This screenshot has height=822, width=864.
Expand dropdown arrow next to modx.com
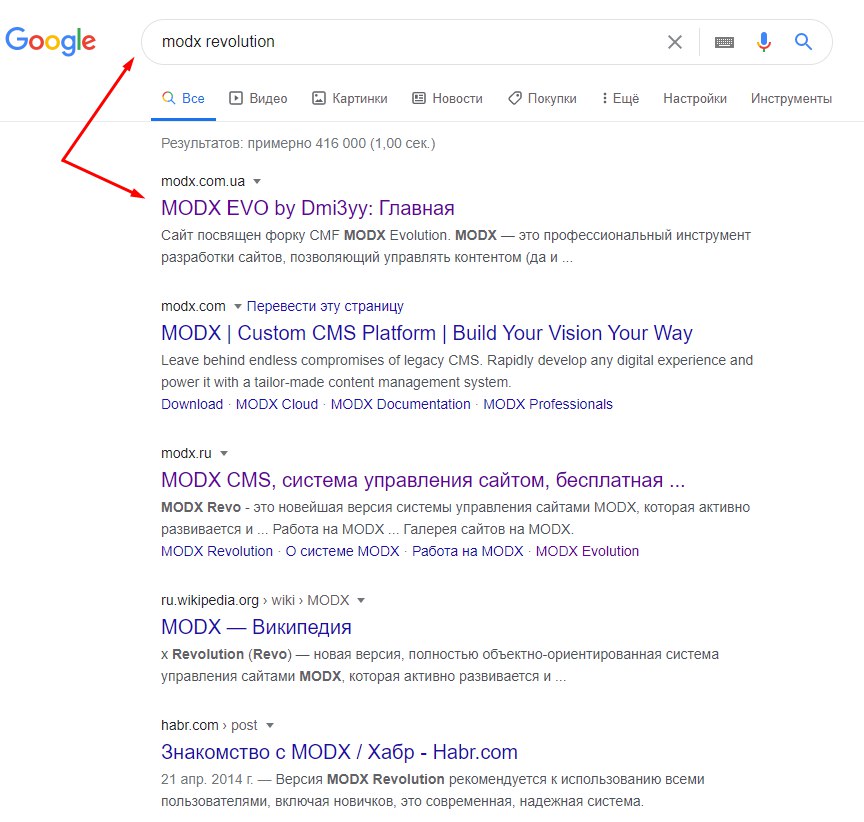pyautogui.click(x=237, y=306)
